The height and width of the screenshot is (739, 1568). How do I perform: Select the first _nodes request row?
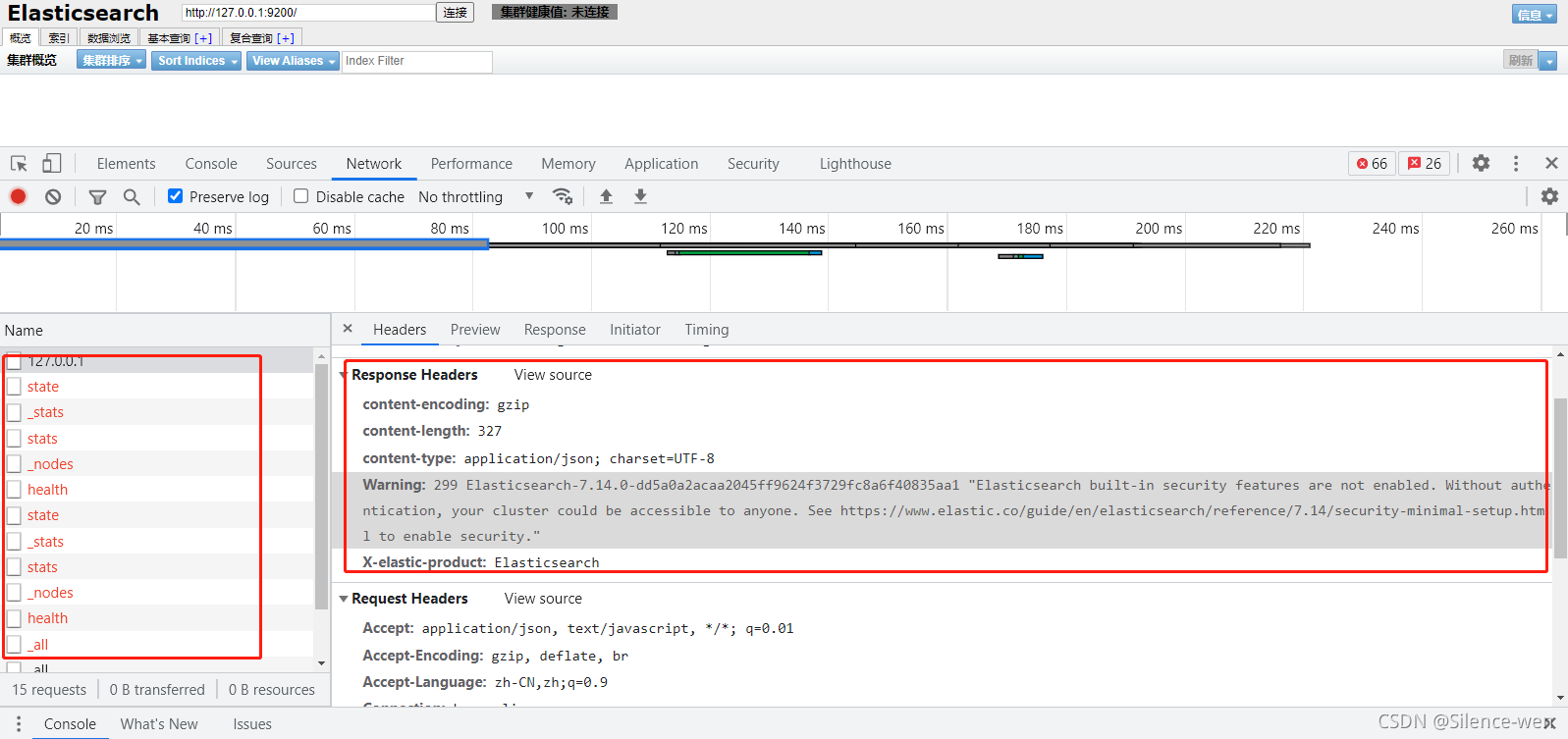[157, 463]
